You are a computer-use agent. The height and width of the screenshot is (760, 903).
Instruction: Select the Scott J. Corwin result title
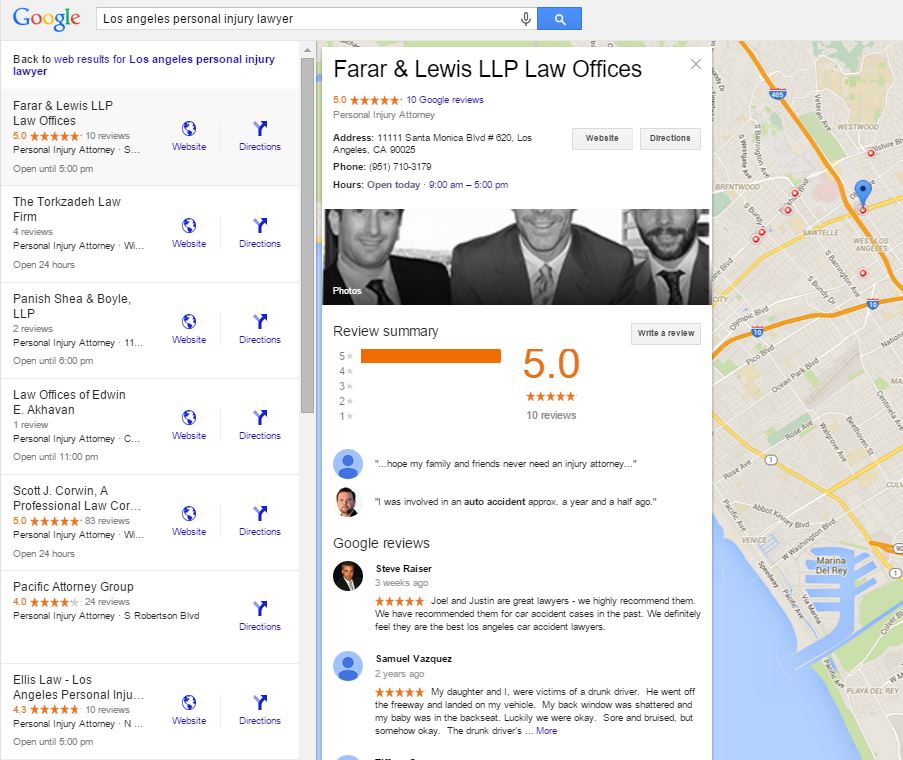tap(77, 499)
